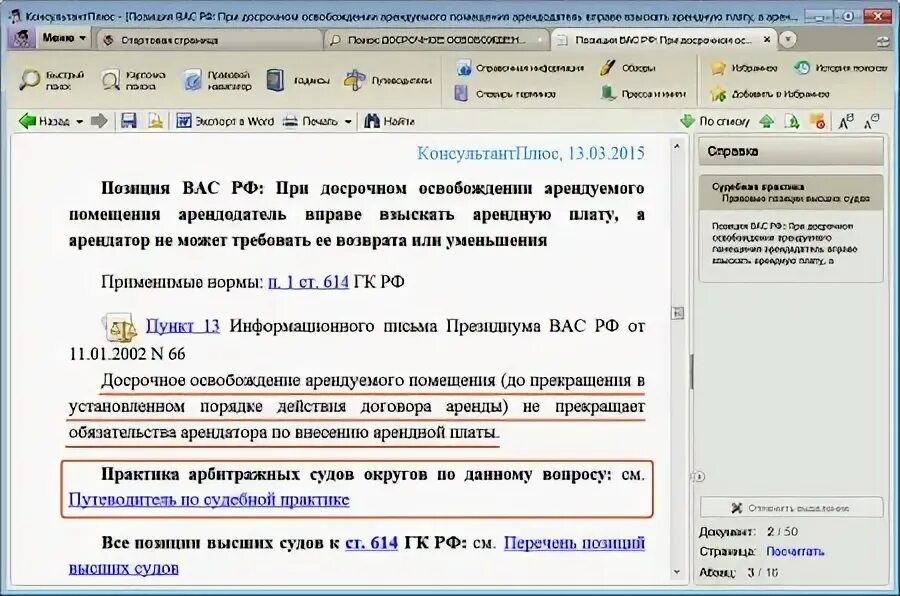Screen dimensions: 900x596
Task: Expand Печать dropdown arrow
Action: (348, 121)
